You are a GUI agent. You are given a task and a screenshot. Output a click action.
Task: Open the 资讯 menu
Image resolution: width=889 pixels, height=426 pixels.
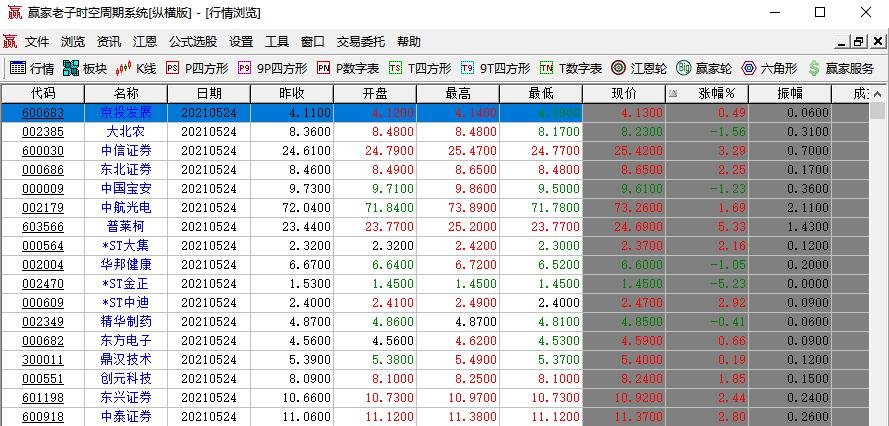109,41
